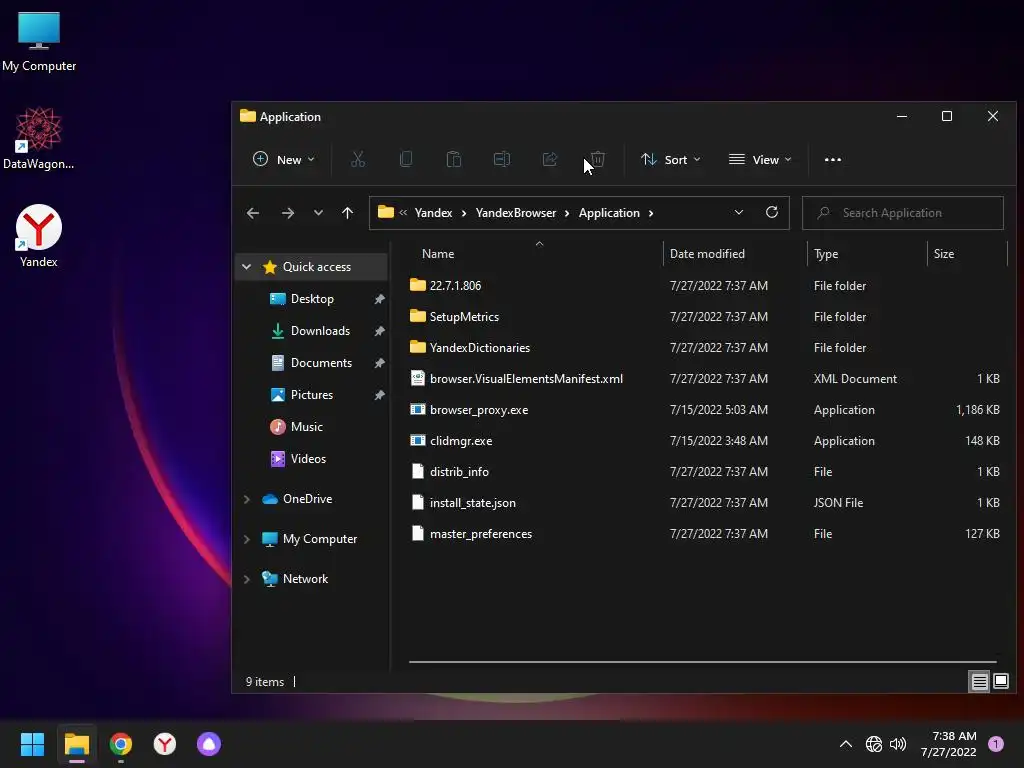Open the New item dropdown
The width and height of the screenshot is (1024, 768).
tap(283, 159)
